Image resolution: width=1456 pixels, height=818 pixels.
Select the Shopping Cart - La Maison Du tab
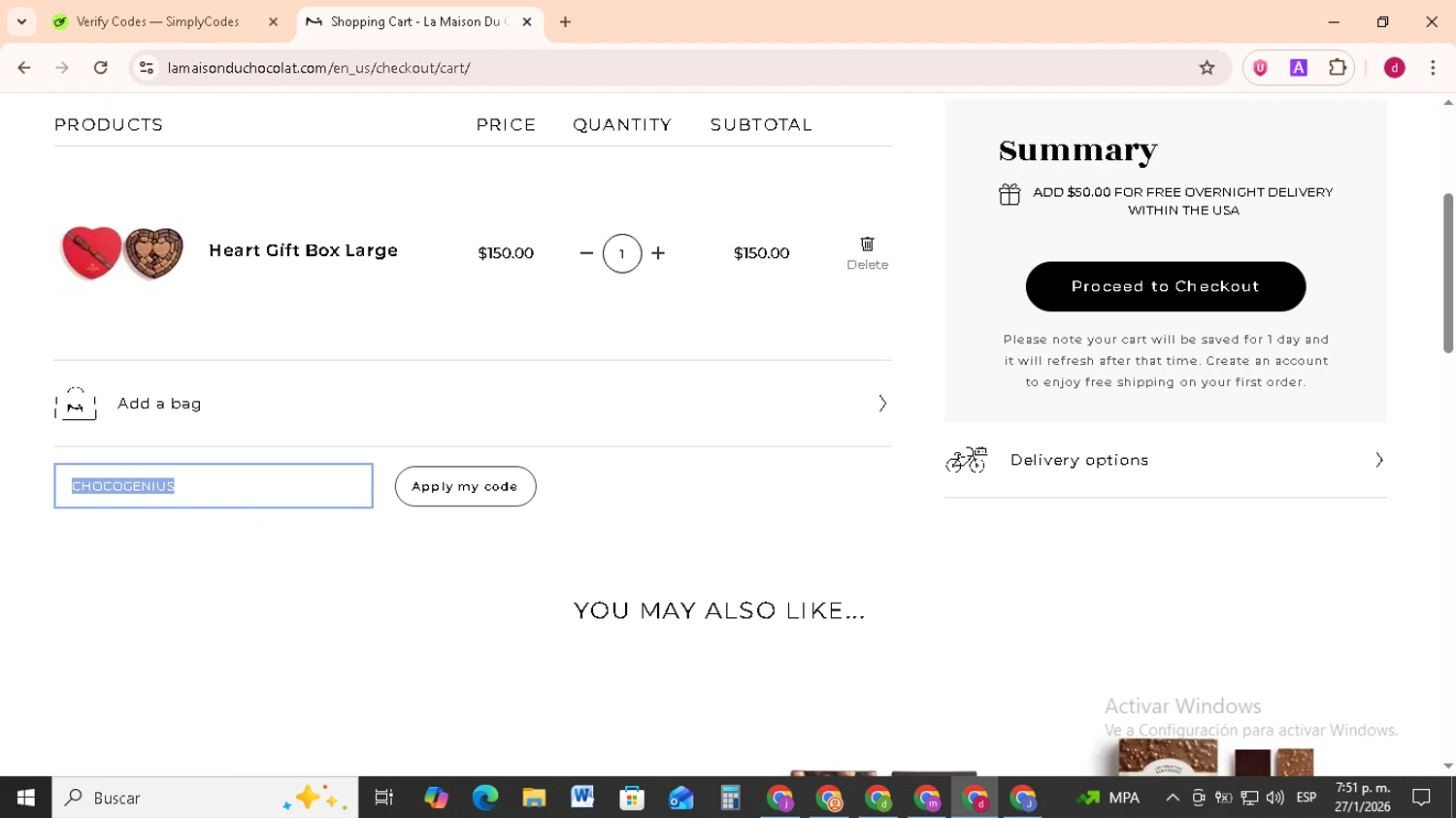coord(419,21)
